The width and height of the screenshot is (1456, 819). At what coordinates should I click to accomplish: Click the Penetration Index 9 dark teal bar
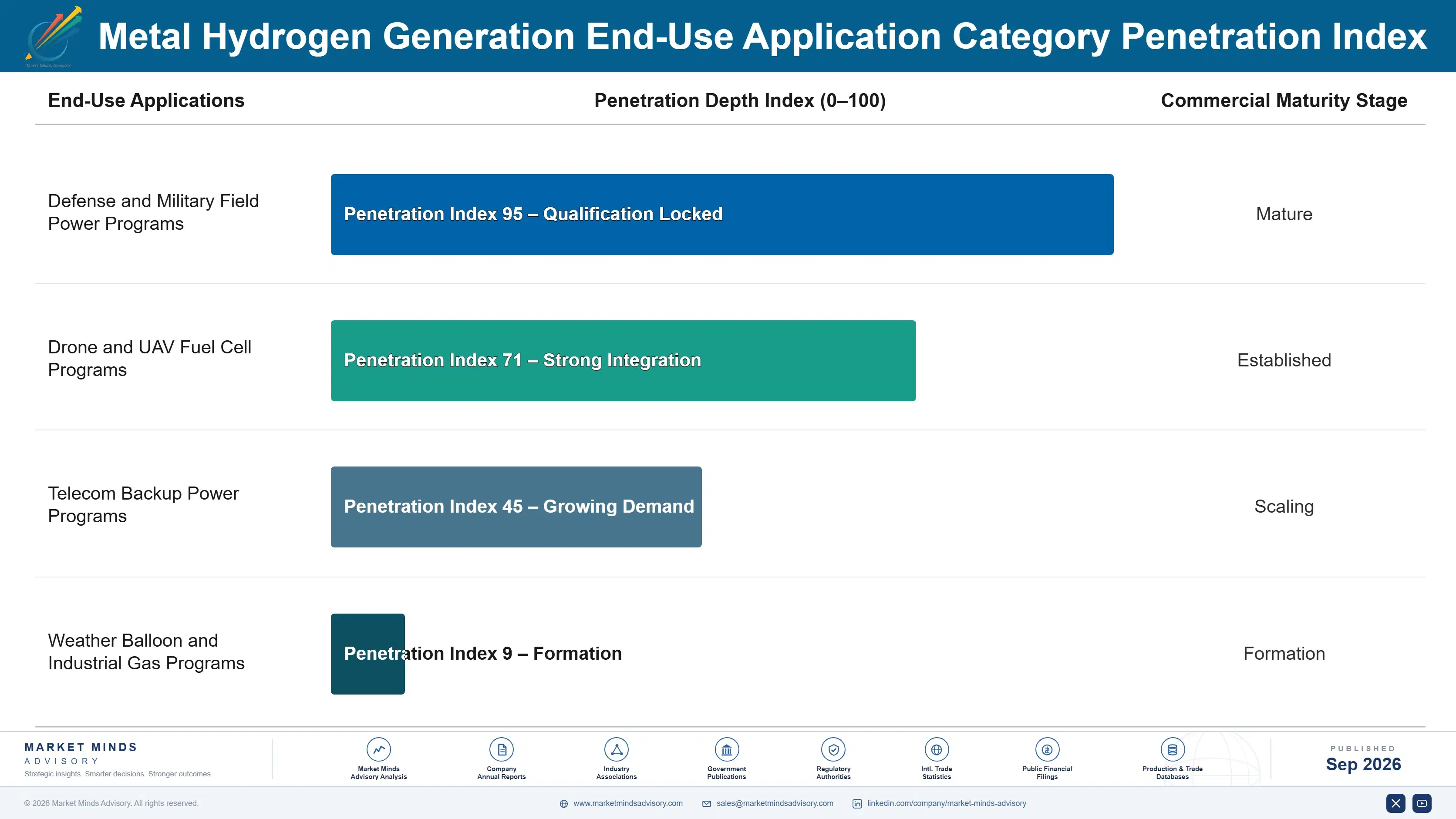click(367, 654)
